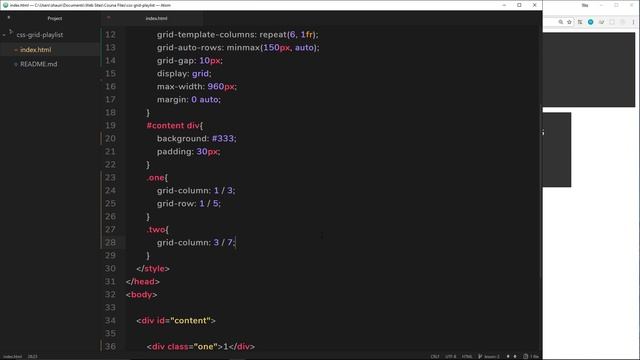The height and width of the screenshot is (360, 640).
Task: Maximize the Atom window
Action: click(x=519, y=5)
